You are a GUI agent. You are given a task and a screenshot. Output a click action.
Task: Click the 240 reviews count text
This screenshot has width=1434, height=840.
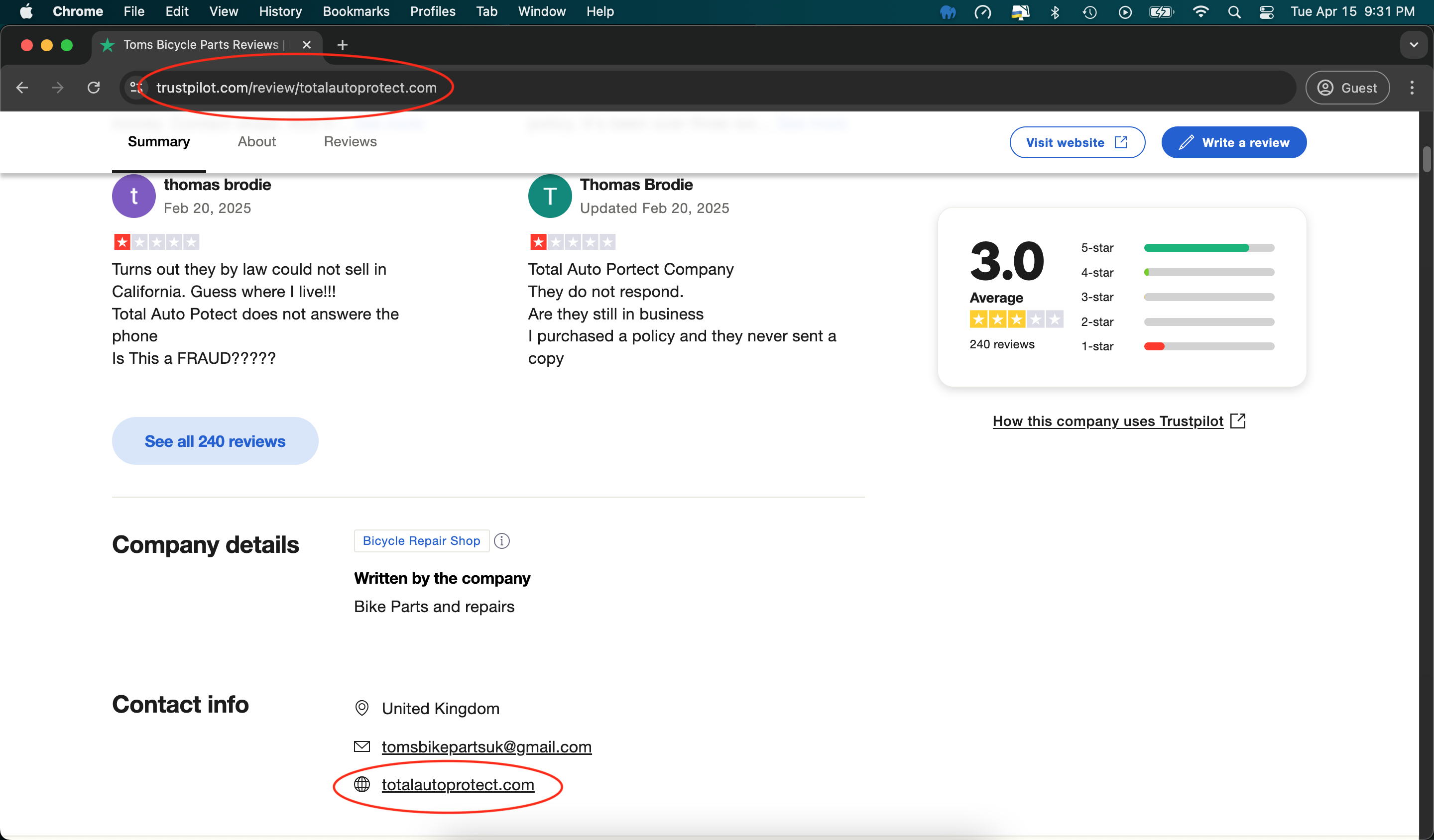point(1001,344)
